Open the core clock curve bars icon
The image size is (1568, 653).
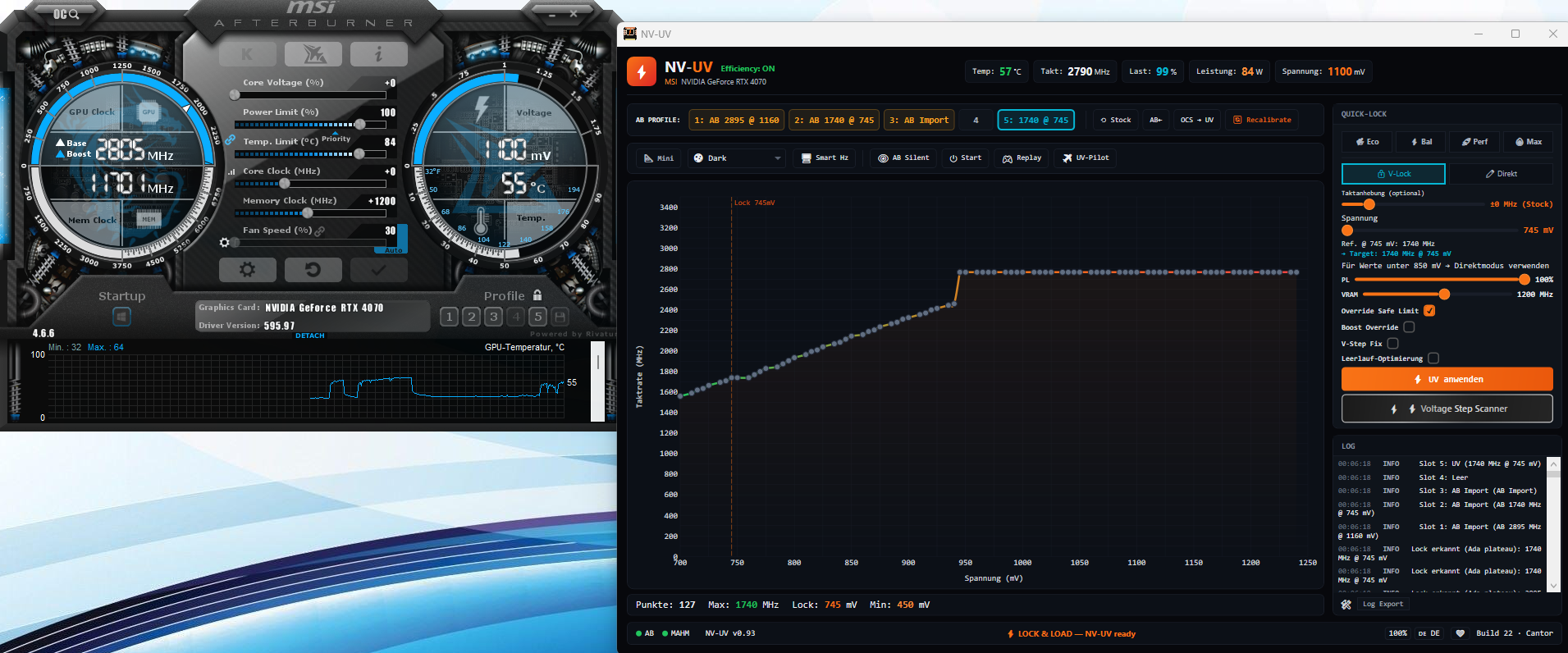[231, 171]
